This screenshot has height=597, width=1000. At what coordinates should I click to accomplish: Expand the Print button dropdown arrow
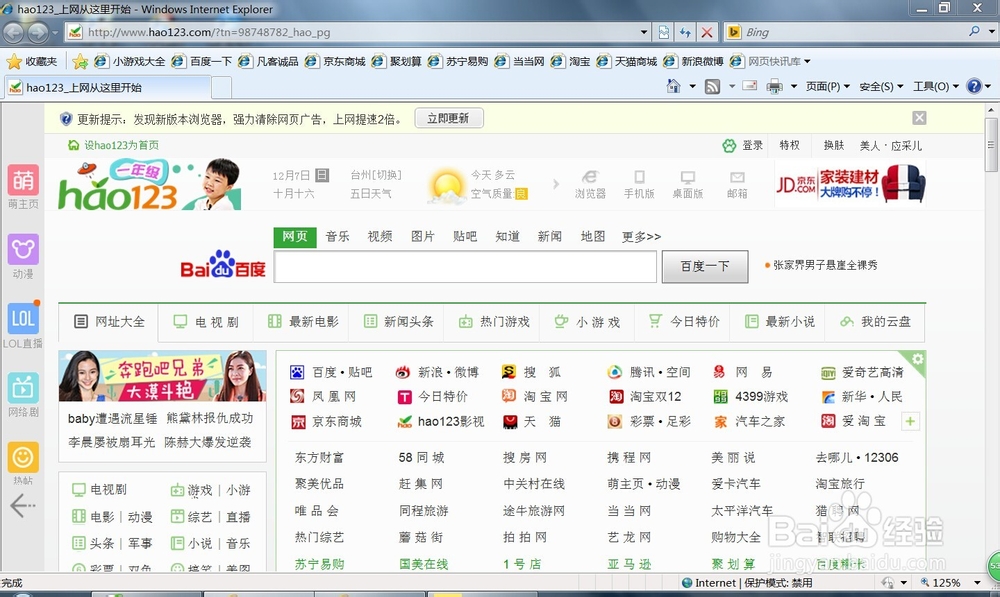(x=793, y=86)
